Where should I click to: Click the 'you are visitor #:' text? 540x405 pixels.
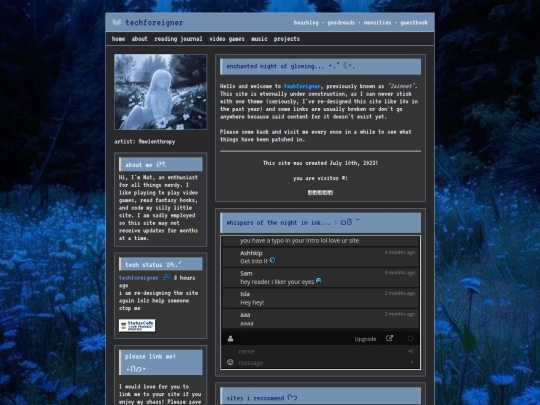[320, 178]
